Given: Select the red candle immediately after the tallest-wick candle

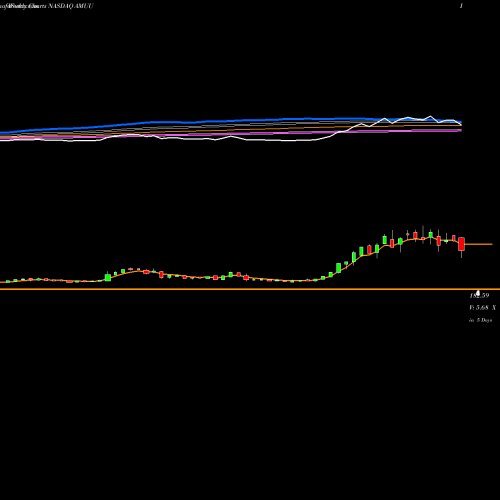Looking at the screenshot, I should pos(438,241).
